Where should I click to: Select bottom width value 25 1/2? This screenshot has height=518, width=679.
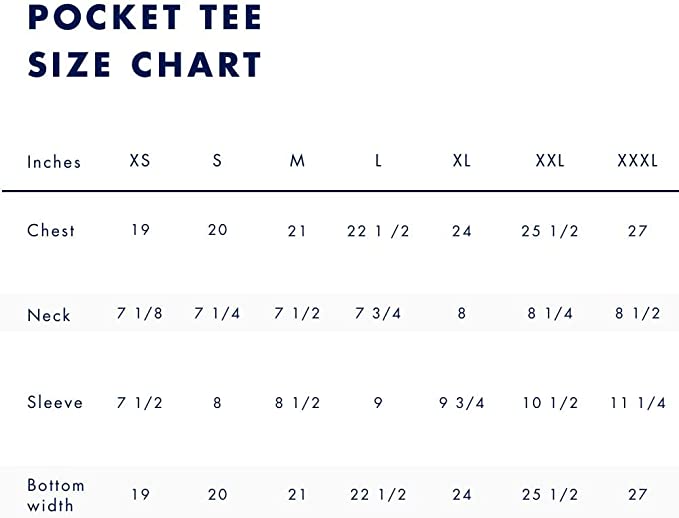coord(550,495)
